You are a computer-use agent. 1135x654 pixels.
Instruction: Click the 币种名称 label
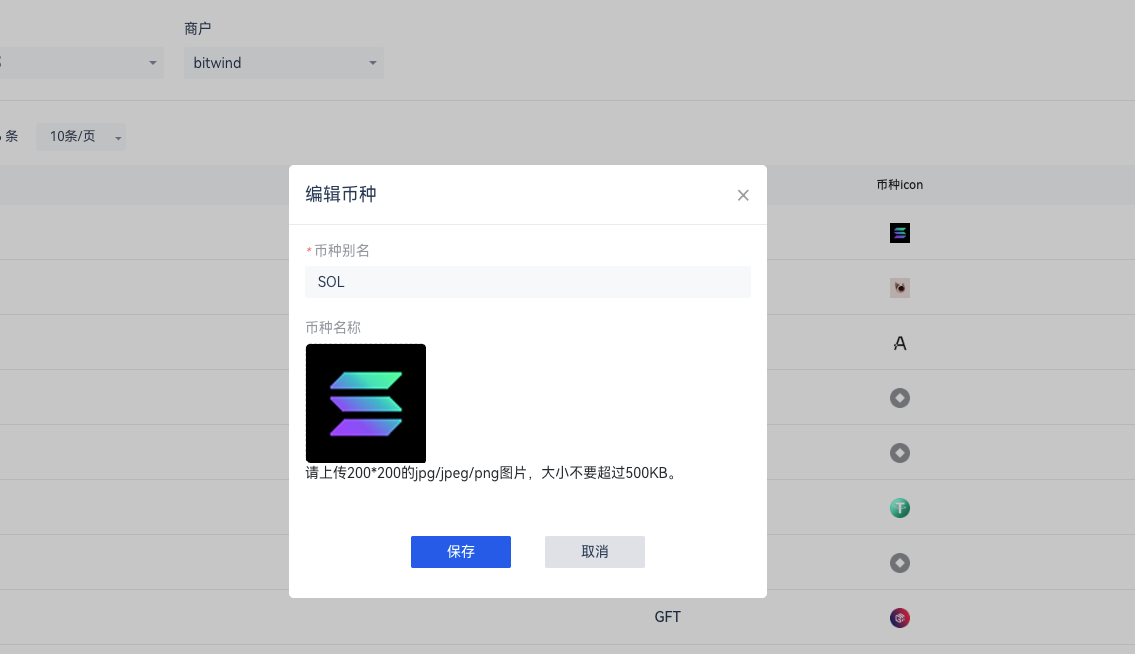point(333,327)
